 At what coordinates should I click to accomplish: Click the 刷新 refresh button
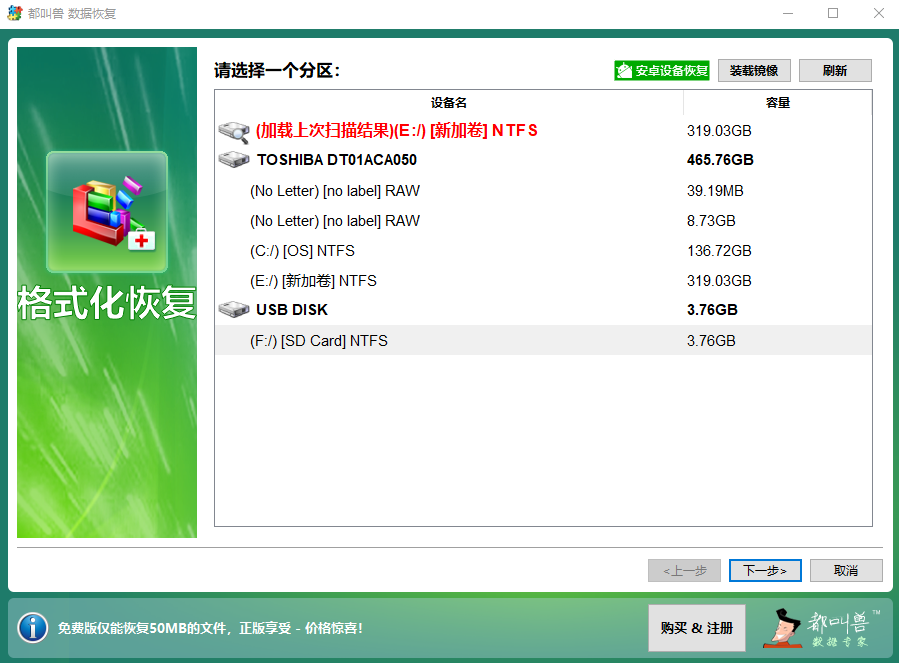point(835,71)
